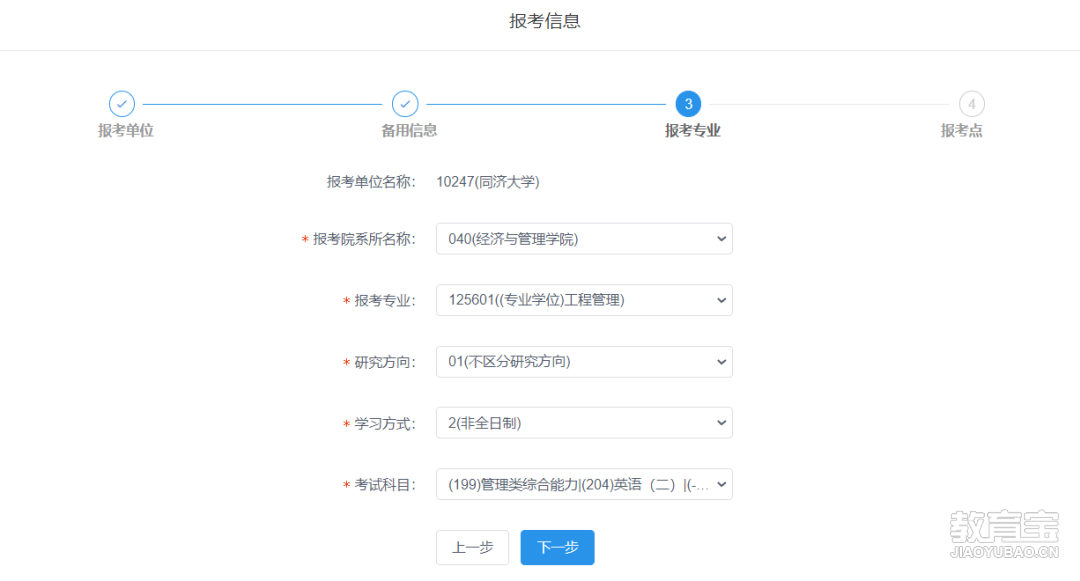Click the 上一步 button
This screenshot has height=581, width=1080.
click(x=472, y=547)
